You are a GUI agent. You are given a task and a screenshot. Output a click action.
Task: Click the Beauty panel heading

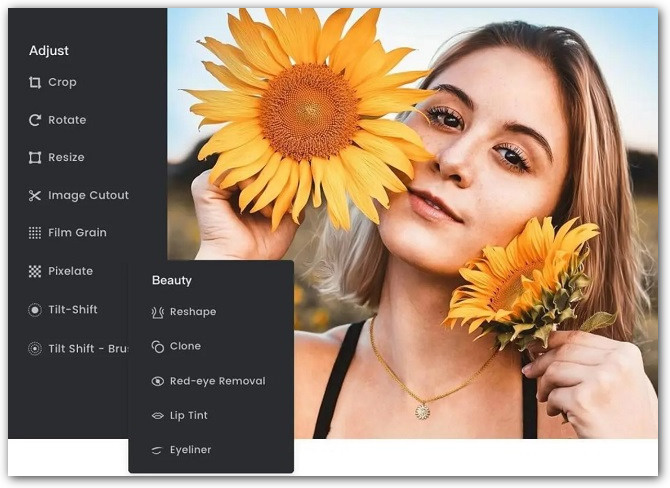tap(171, 281)
